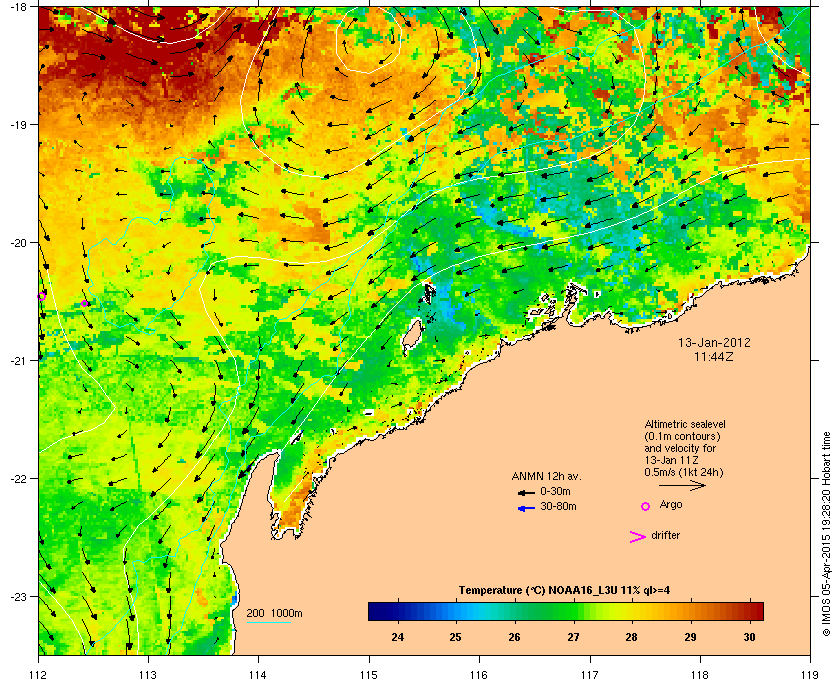The width and height of the screenshot is (840, 680).
Task: Click the longitude axis label 119
Action: [x=810, y=675]
